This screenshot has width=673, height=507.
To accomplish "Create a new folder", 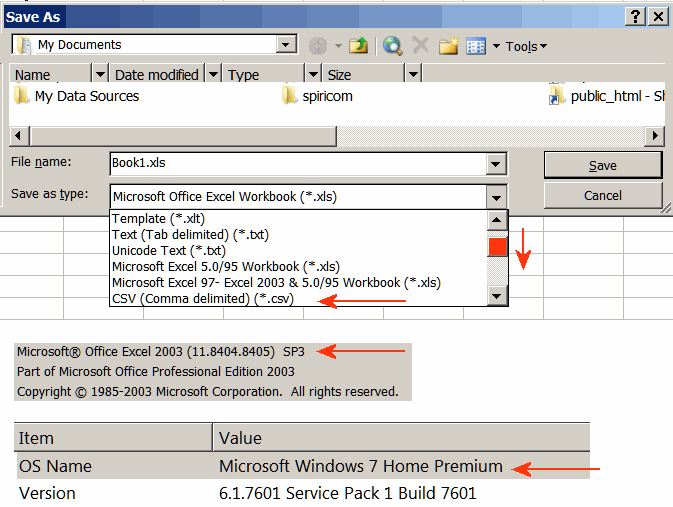I will (x=449, y=46).
